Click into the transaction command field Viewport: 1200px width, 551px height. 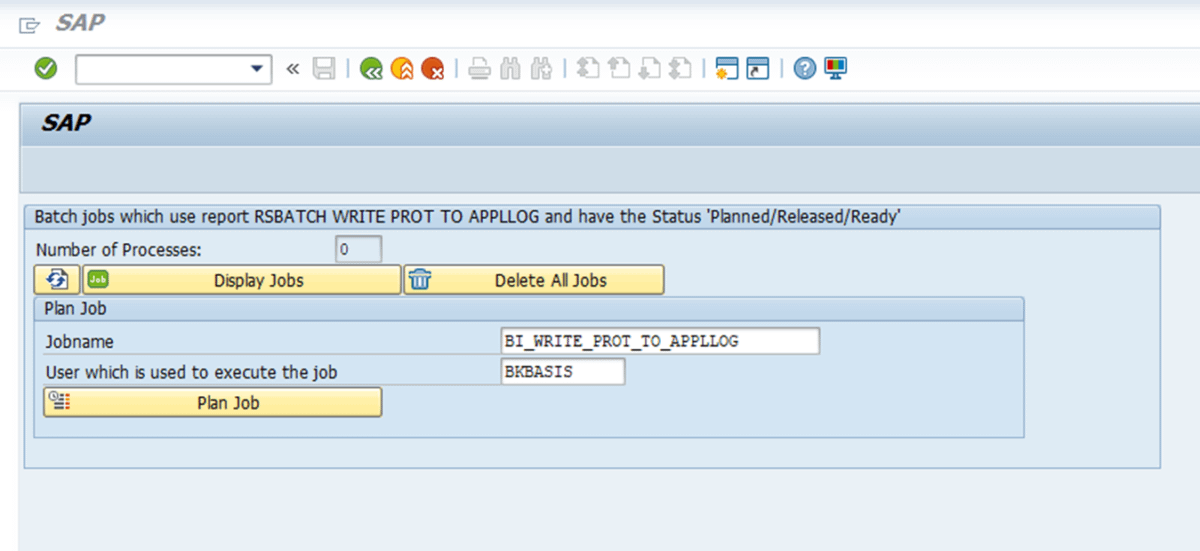click(160, 69)
